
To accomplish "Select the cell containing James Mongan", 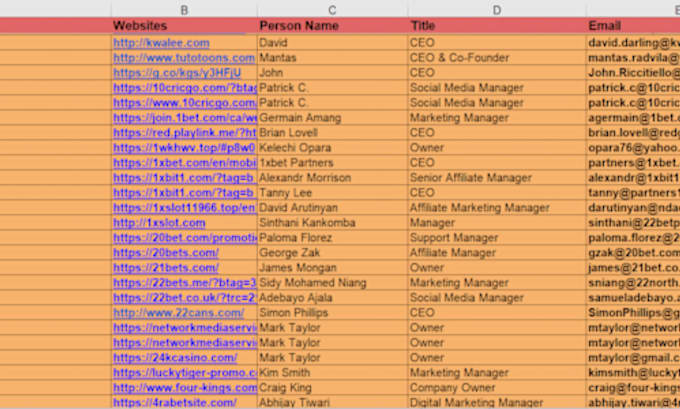I will point(332,267).
